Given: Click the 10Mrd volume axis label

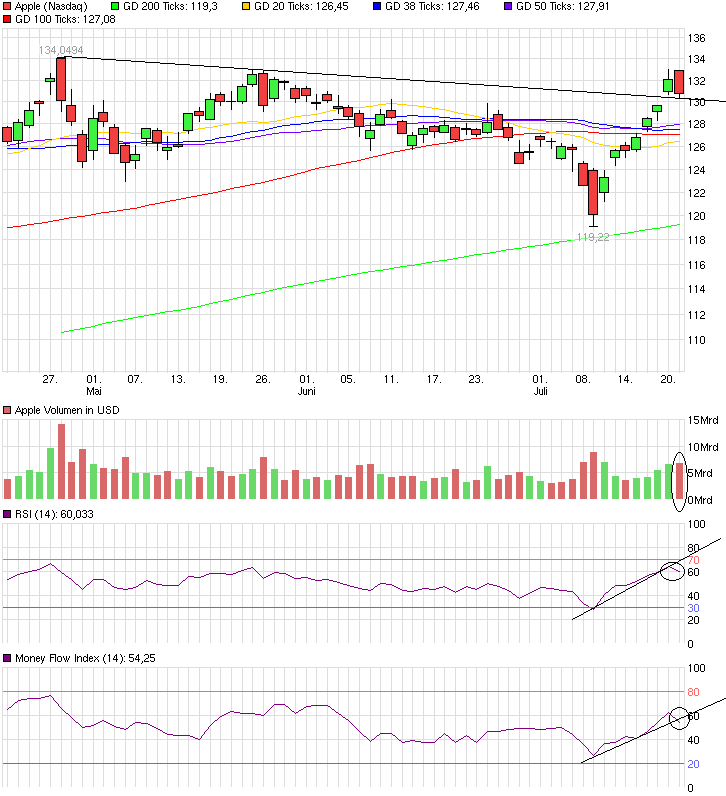Looking at the screenshot, I should click(703, 447).
